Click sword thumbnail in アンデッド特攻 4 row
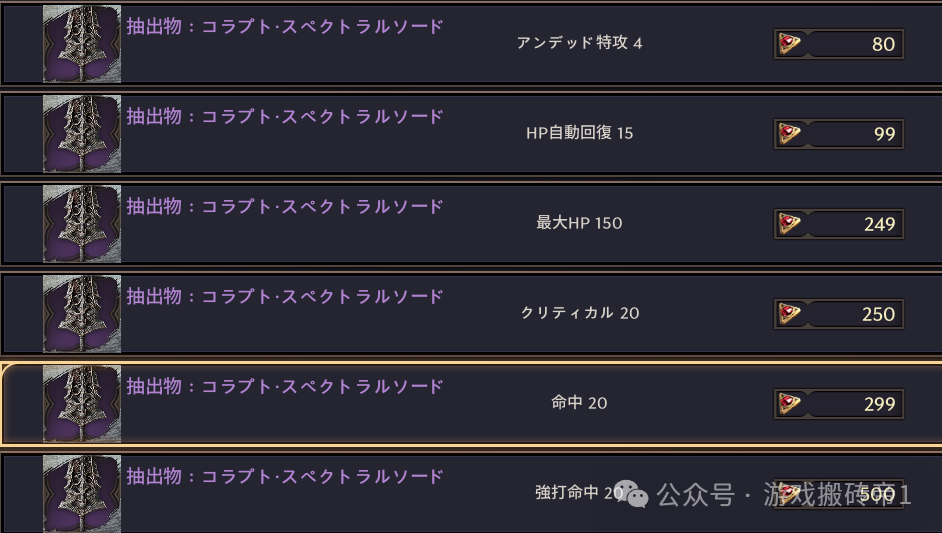 click(x=82, y=44)
